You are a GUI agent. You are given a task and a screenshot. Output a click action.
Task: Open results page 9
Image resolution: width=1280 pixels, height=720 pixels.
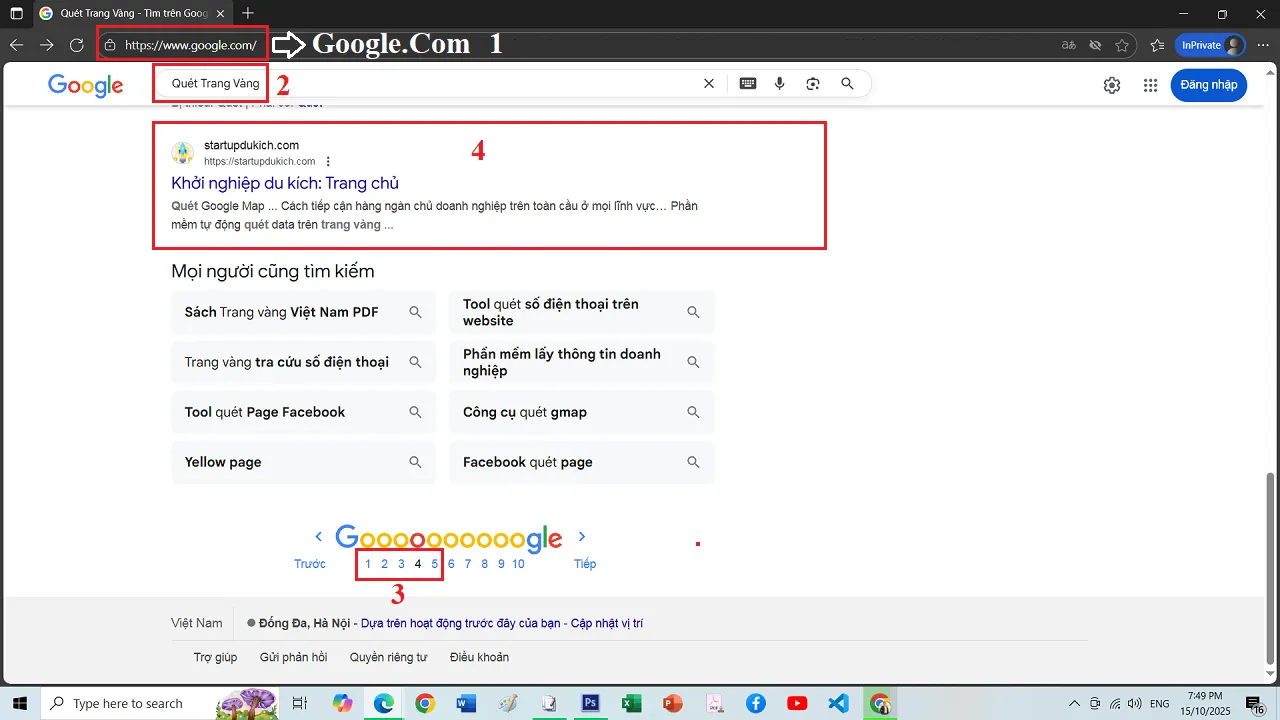pyautogui.click(x=501, y=564)
